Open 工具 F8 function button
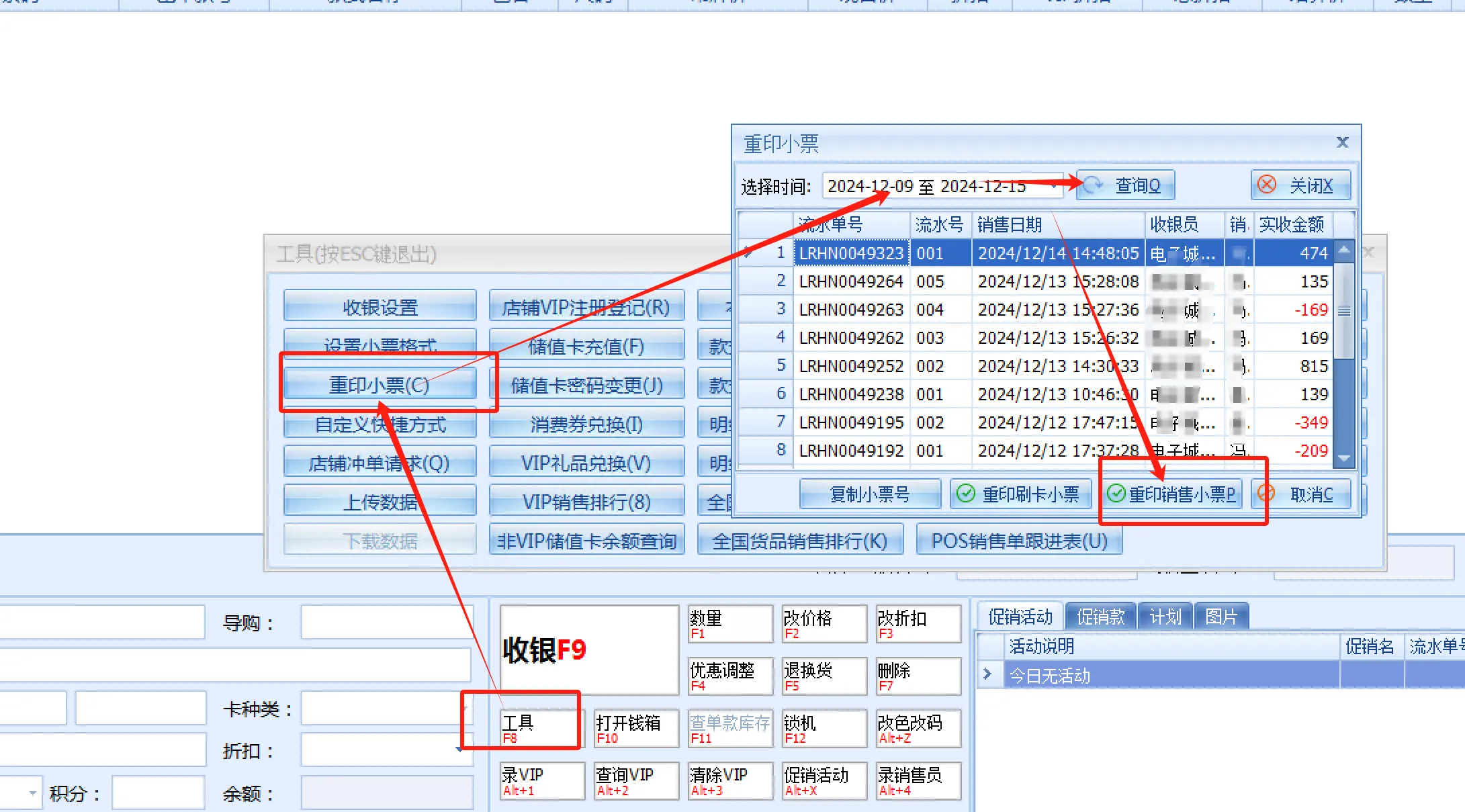This screenshot has width=1465, height=812. point(541,729)
